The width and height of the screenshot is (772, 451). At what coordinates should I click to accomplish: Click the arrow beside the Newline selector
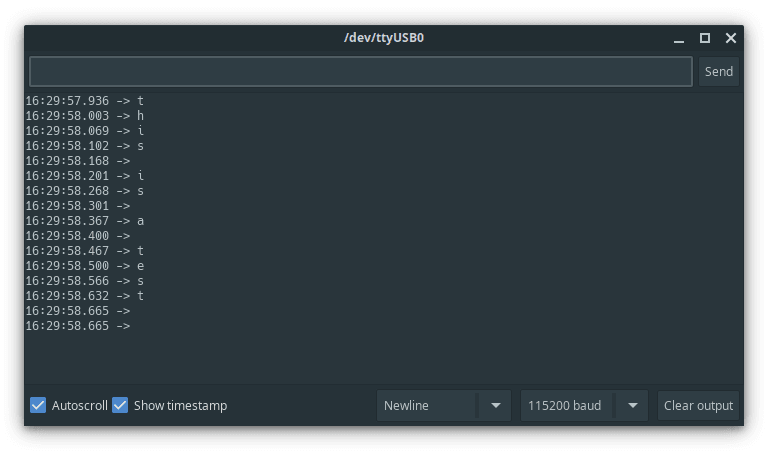tap(495, 405)
